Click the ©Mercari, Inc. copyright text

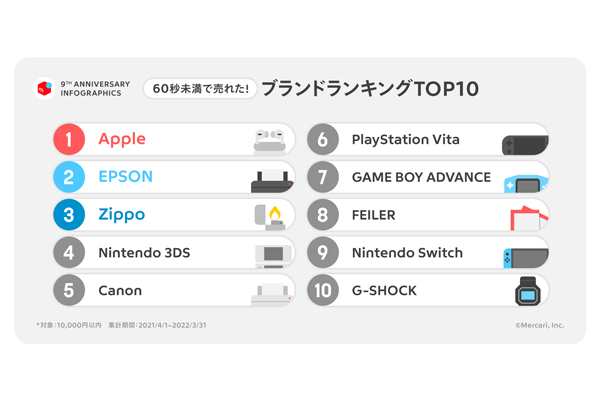(539, 325)
